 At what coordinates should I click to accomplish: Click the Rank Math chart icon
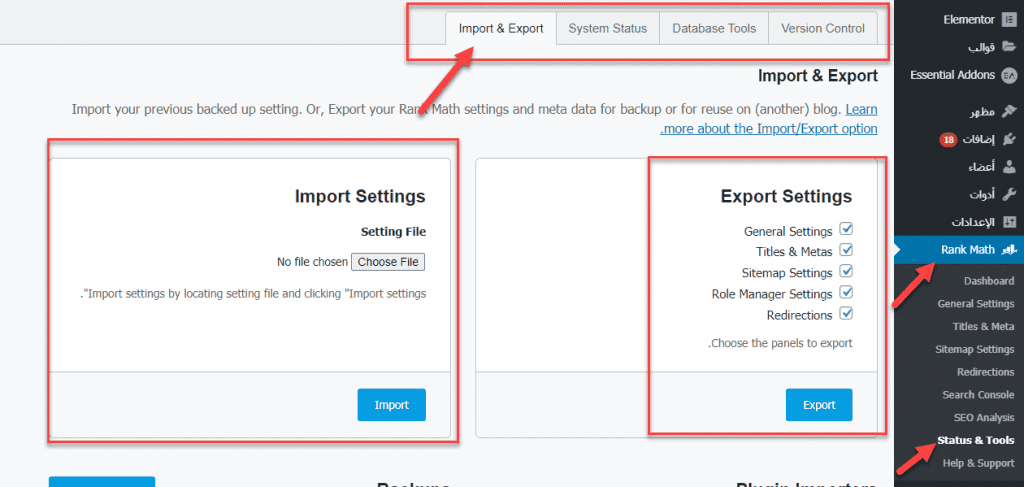click(1009, 249)
